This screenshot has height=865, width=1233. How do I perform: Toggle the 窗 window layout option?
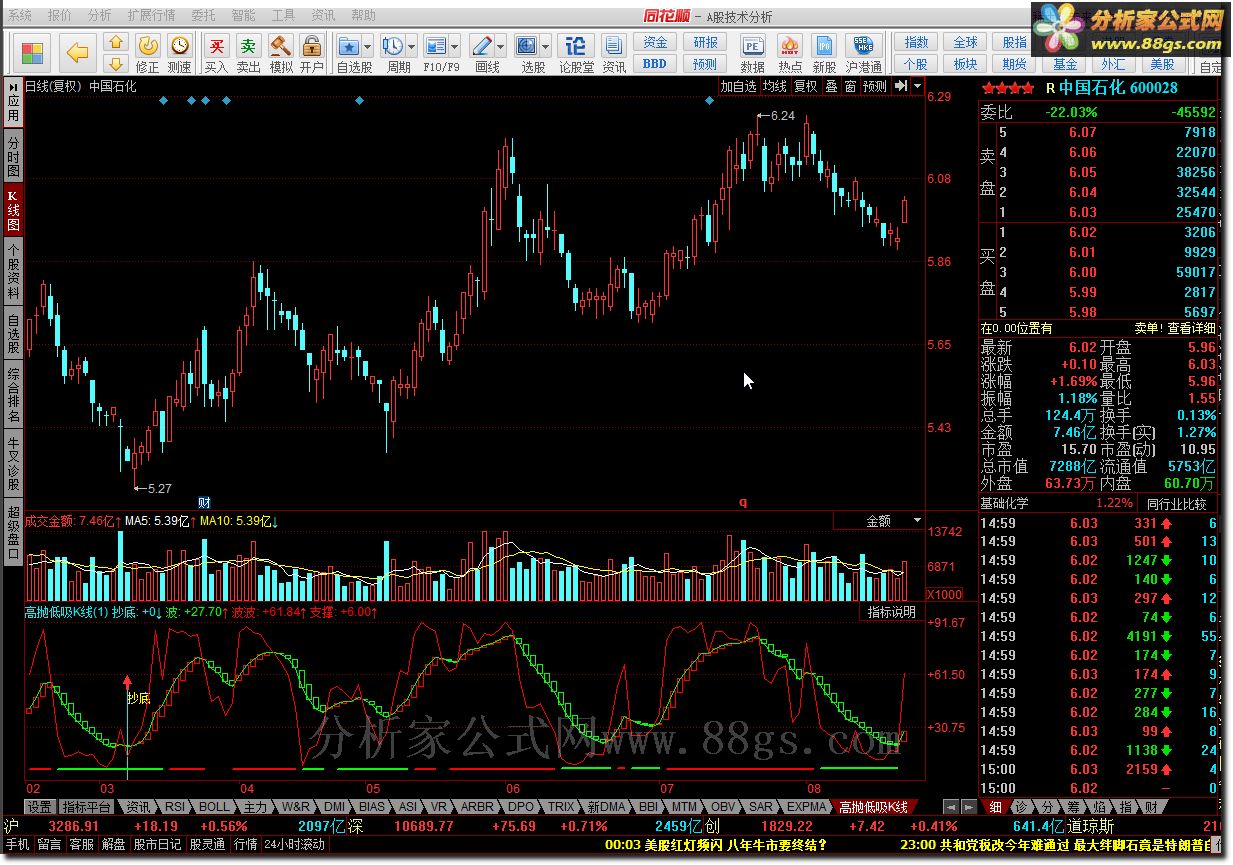(850, 87)
